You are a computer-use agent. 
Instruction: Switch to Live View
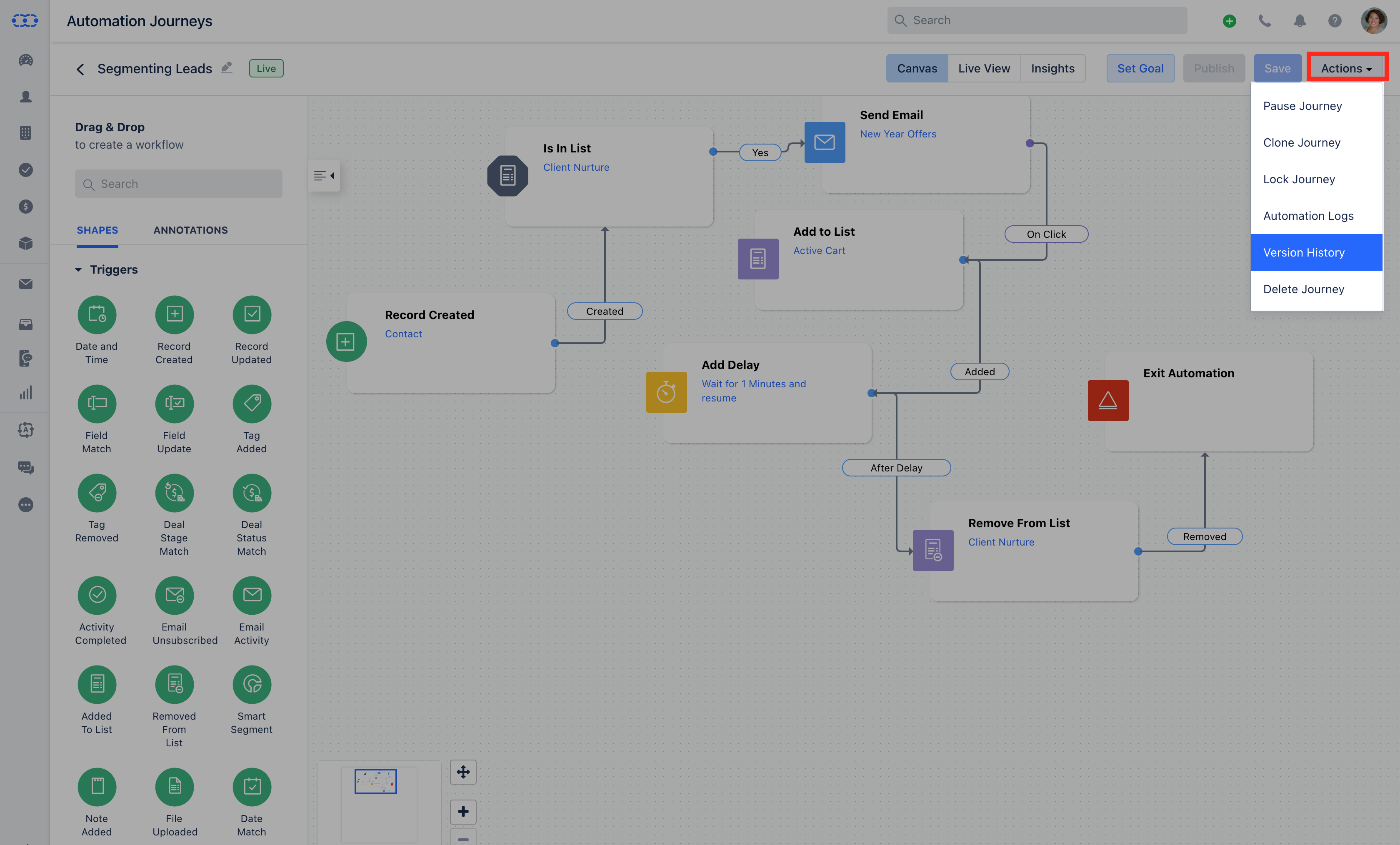(984, 68)
